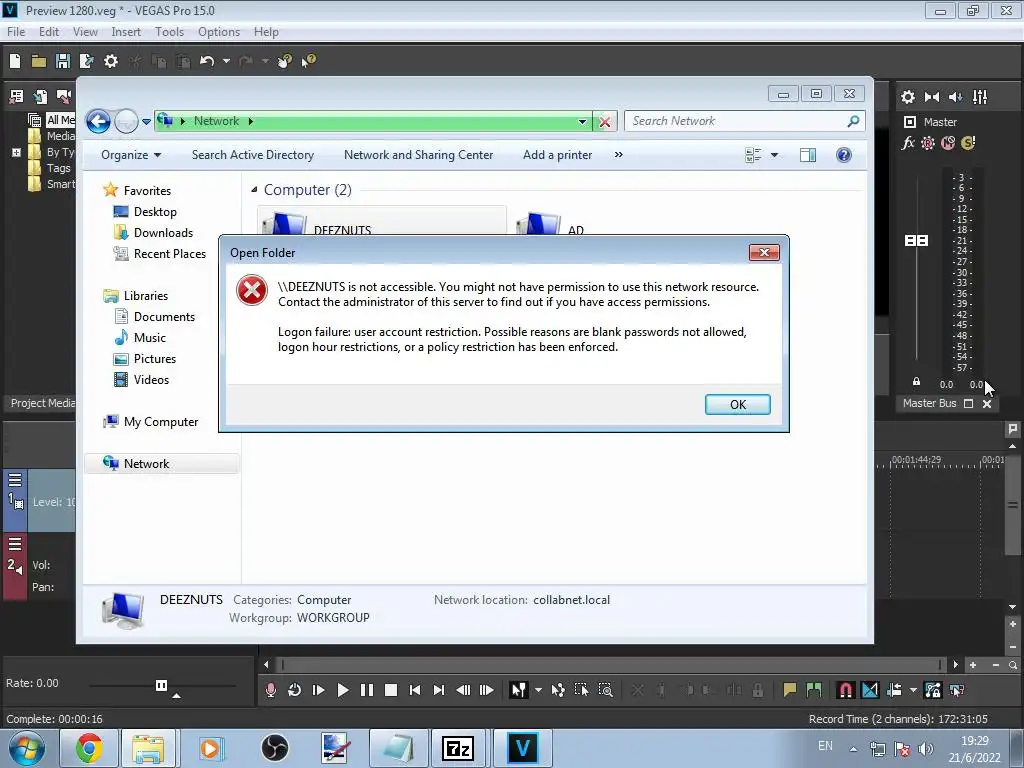Viewport: 1024px width, 768px height.
Task: Click the Master Bus volume fader handle
Action: (x=916, y=241)
